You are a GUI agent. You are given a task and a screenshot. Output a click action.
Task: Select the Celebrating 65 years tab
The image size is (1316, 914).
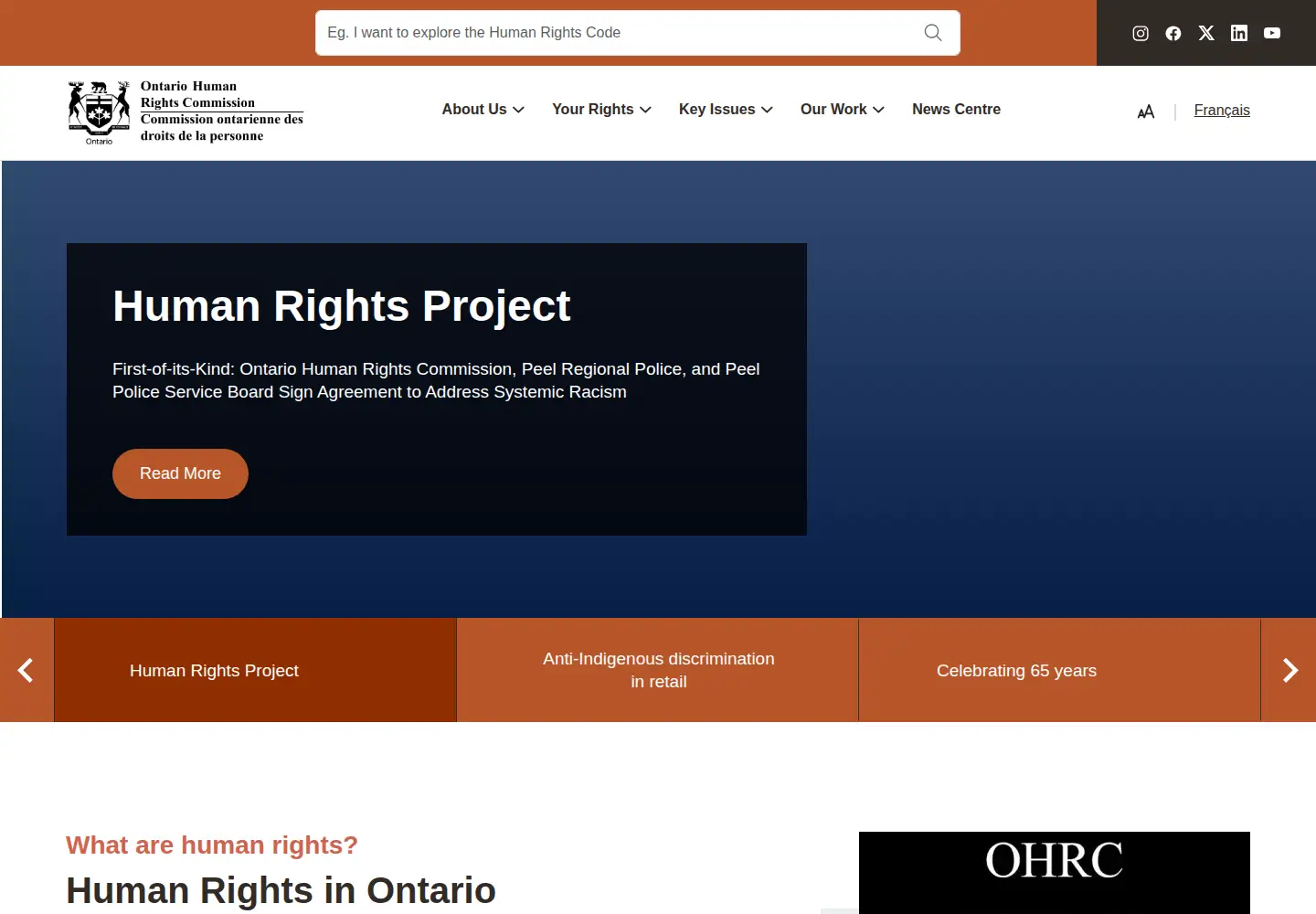pyautogui.click(x=1060, y=670)
